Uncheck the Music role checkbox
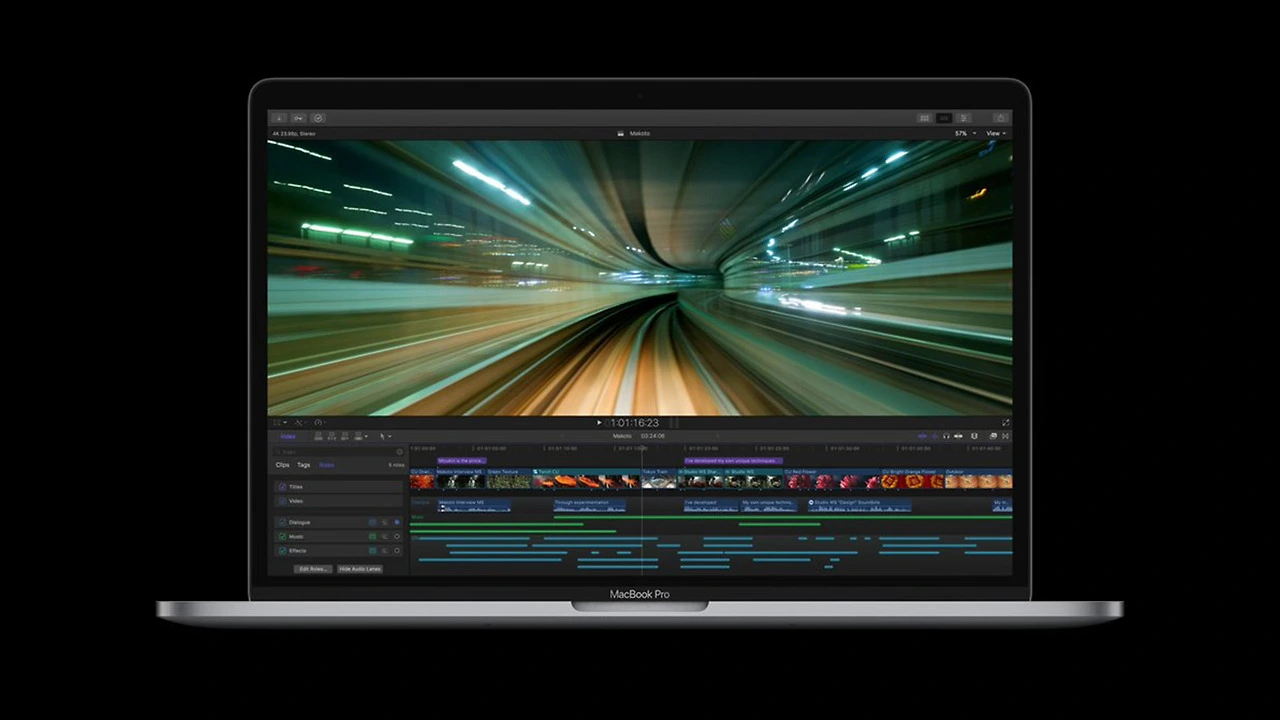The height and width of the screenshot is (720, 1280). pos(282,536)
